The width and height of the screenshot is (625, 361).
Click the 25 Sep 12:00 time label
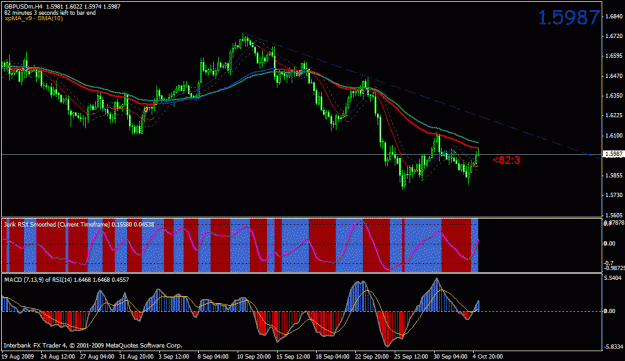coord(411,357)
